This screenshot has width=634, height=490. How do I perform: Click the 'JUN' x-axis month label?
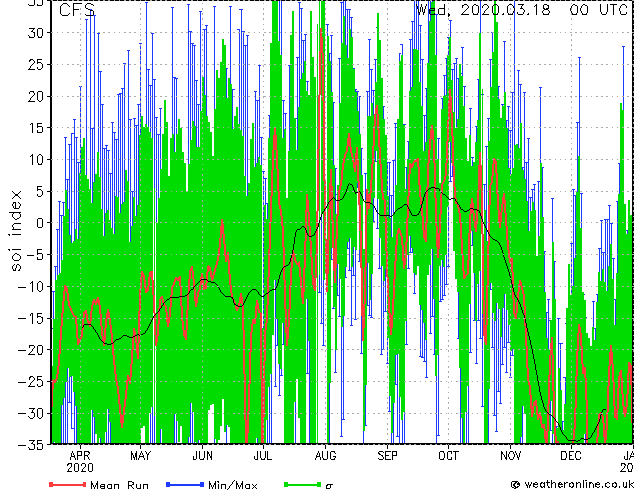click(202, 456)
